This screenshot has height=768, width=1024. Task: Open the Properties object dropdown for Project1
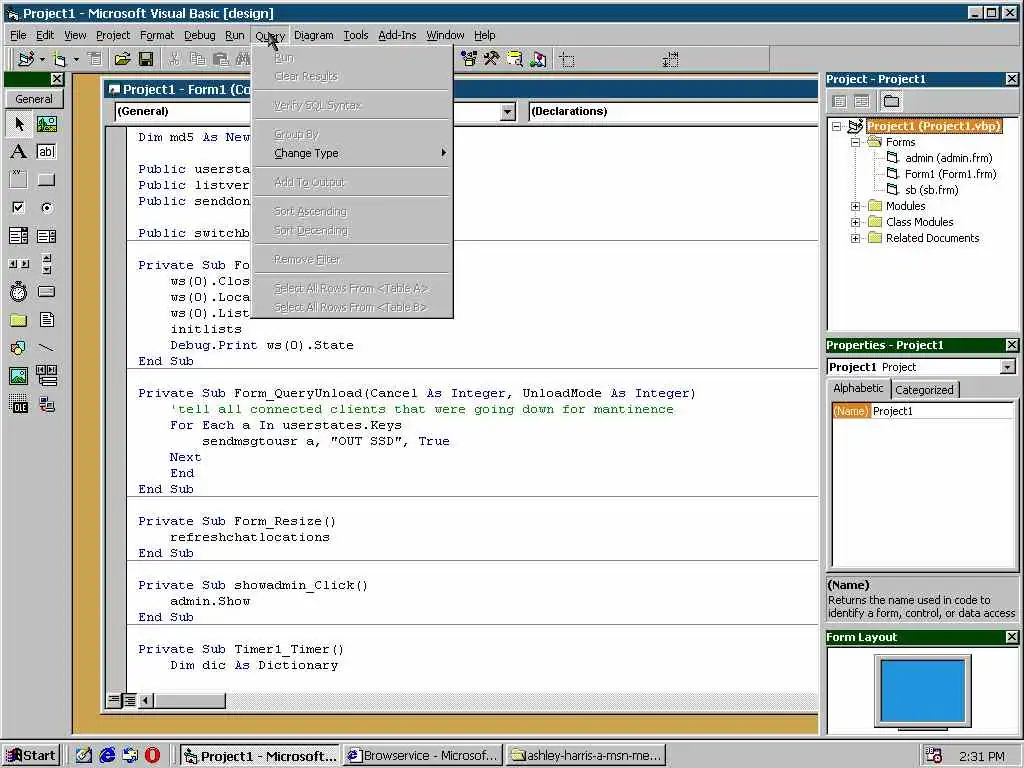tap(1008, 367)
